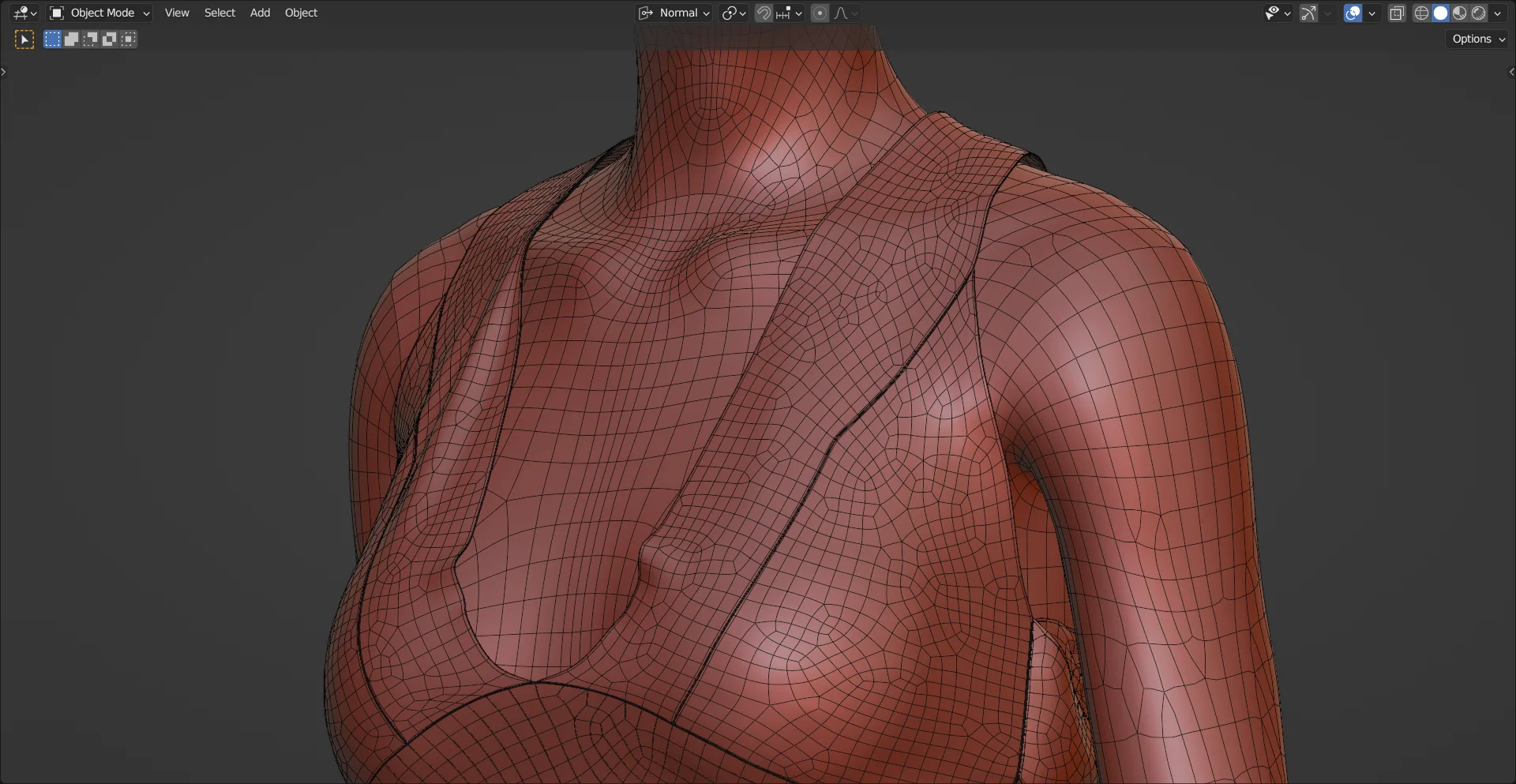Open the Add menu
Viewport: 1516px width, 784px height.
(260, 13)
